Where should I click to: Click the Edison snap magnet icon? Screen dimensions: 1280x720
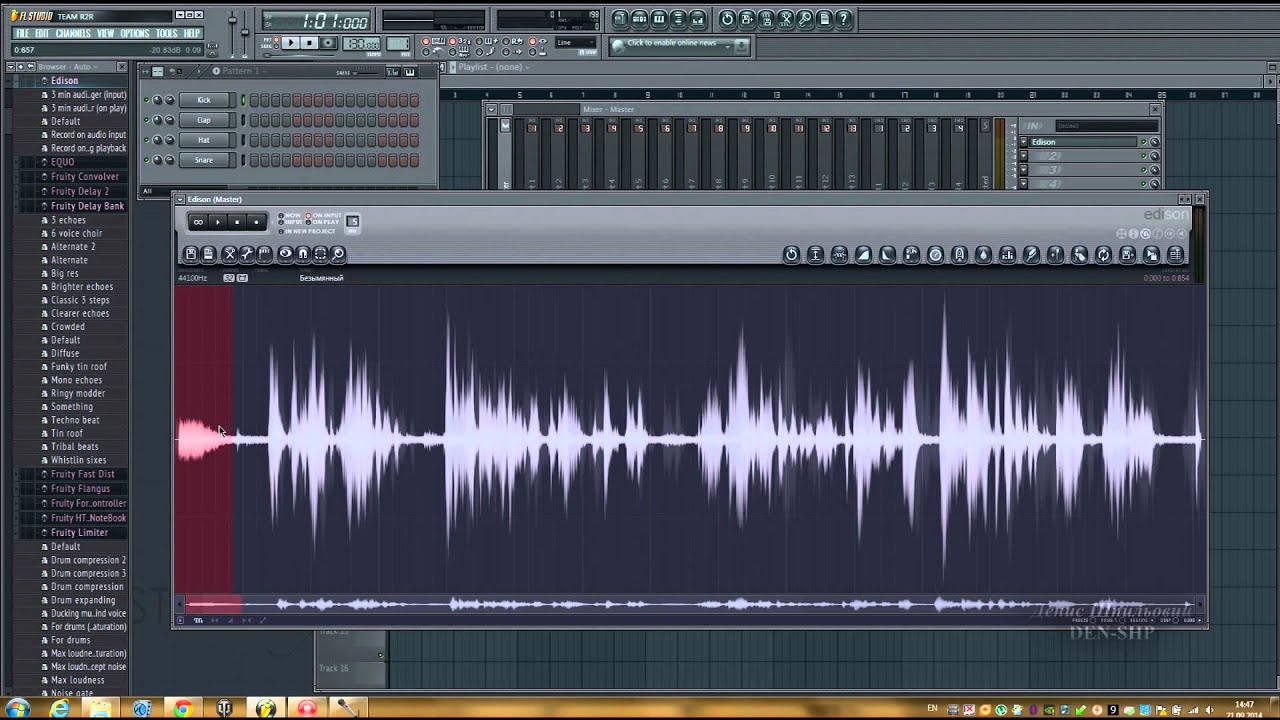click(x=303, y=254)
